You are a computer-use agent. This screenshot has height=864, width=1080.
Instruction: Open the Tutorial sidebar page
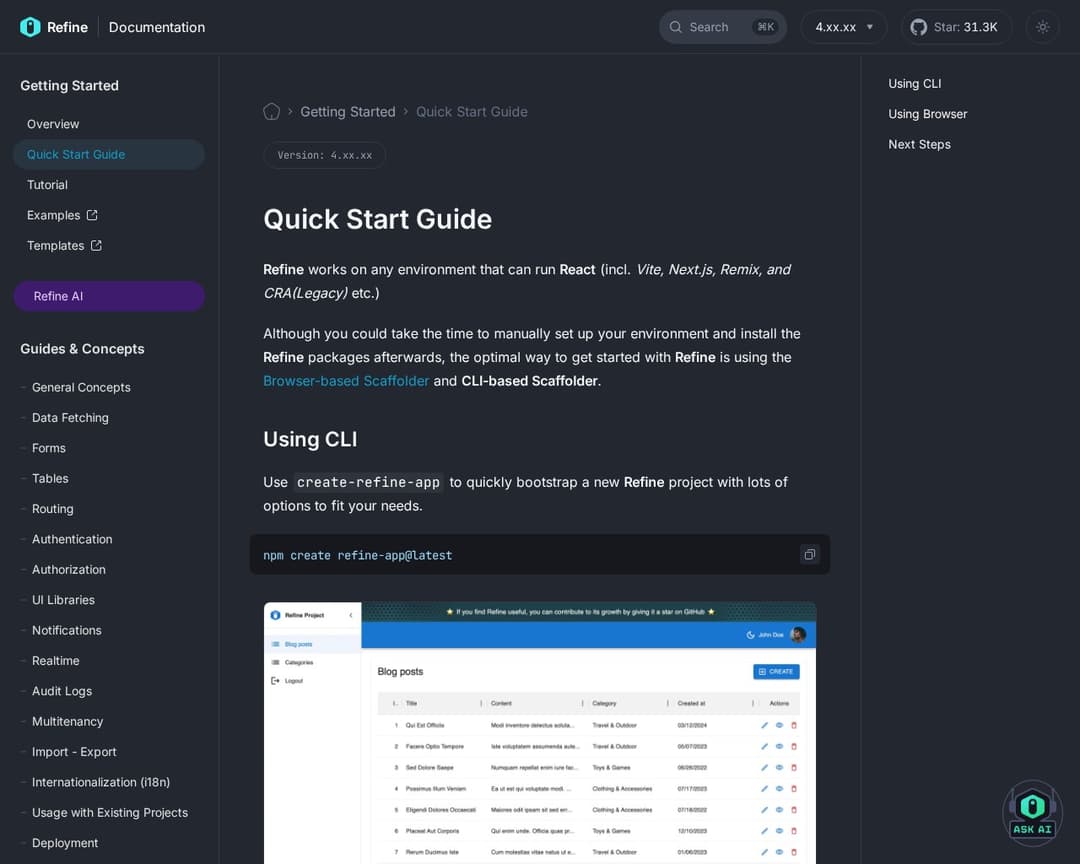pos(108,185)
